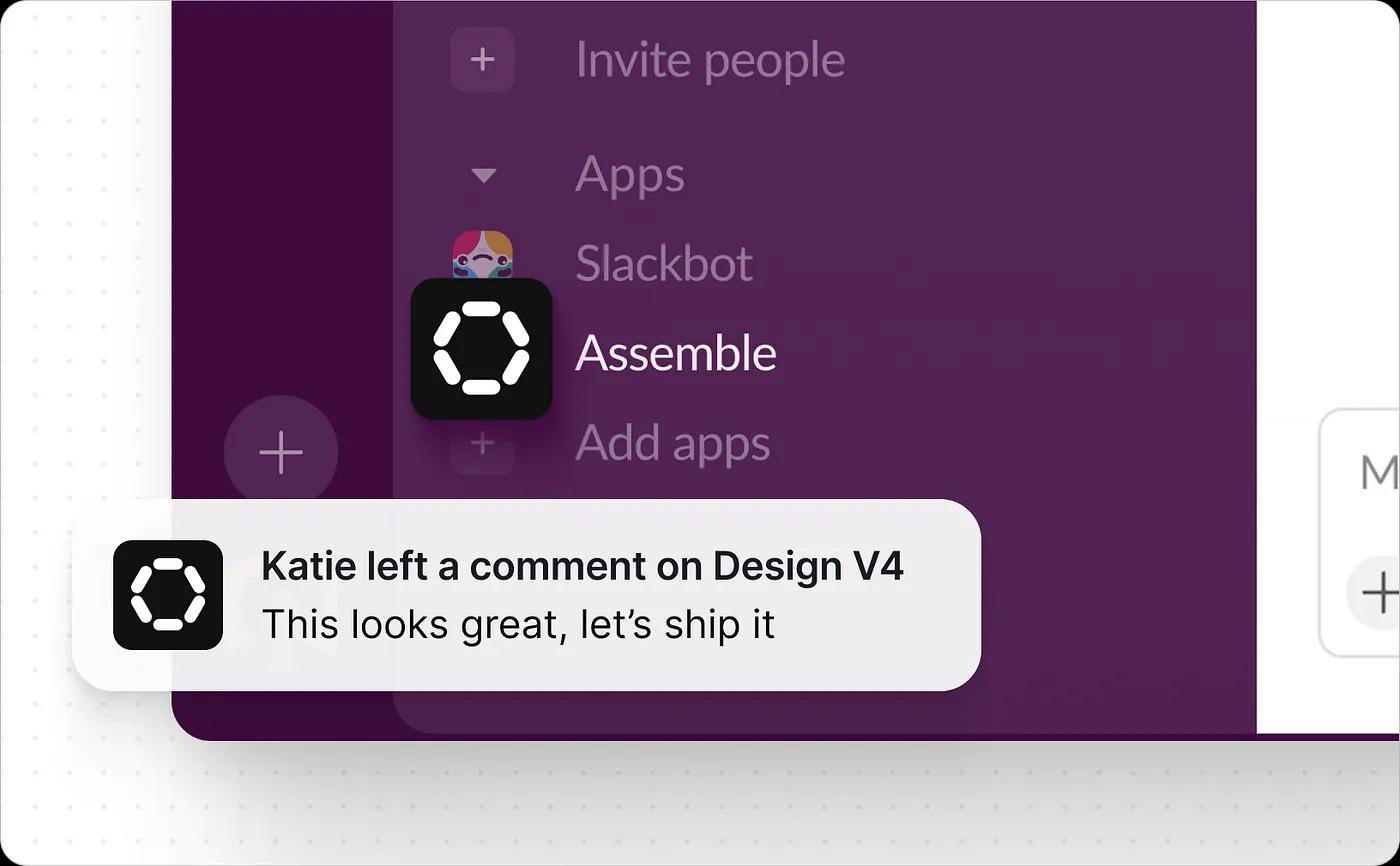The height and width of the screenshot is (866, 1400).
Task: Click the plus icon beside Invite people
Action: point(482,60)
